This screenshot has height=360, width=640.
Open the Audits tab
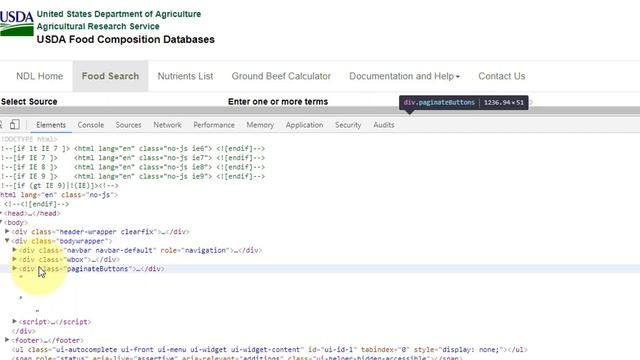[x=384, y=125]
